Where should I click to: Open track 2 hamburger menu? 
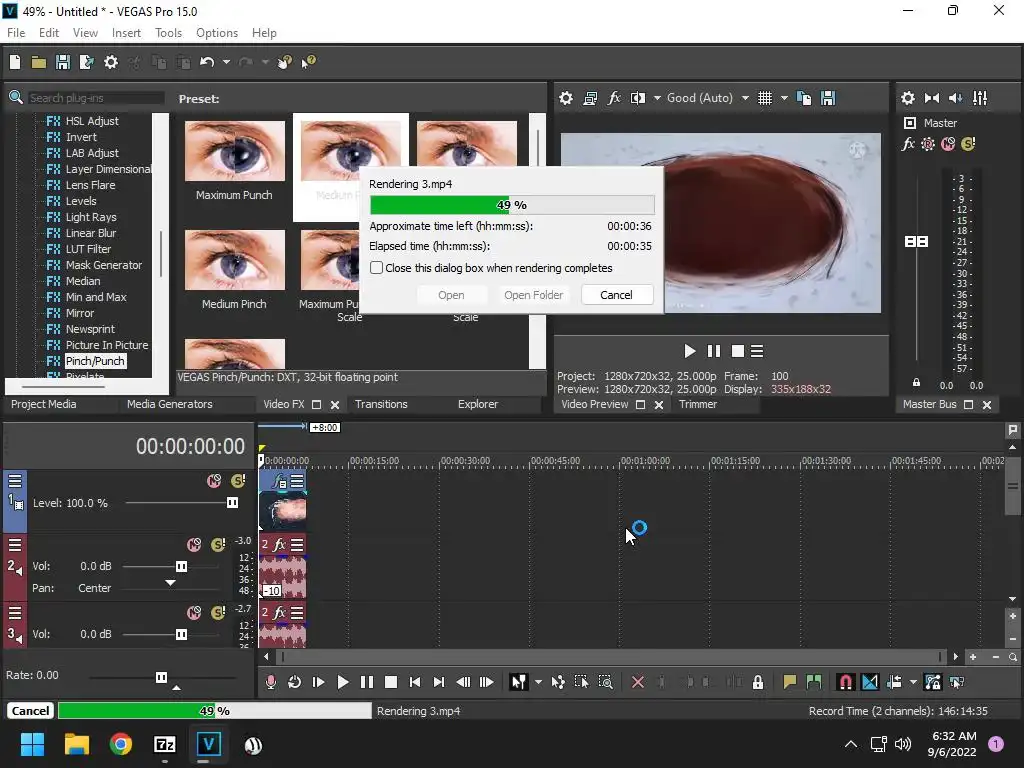15,545
